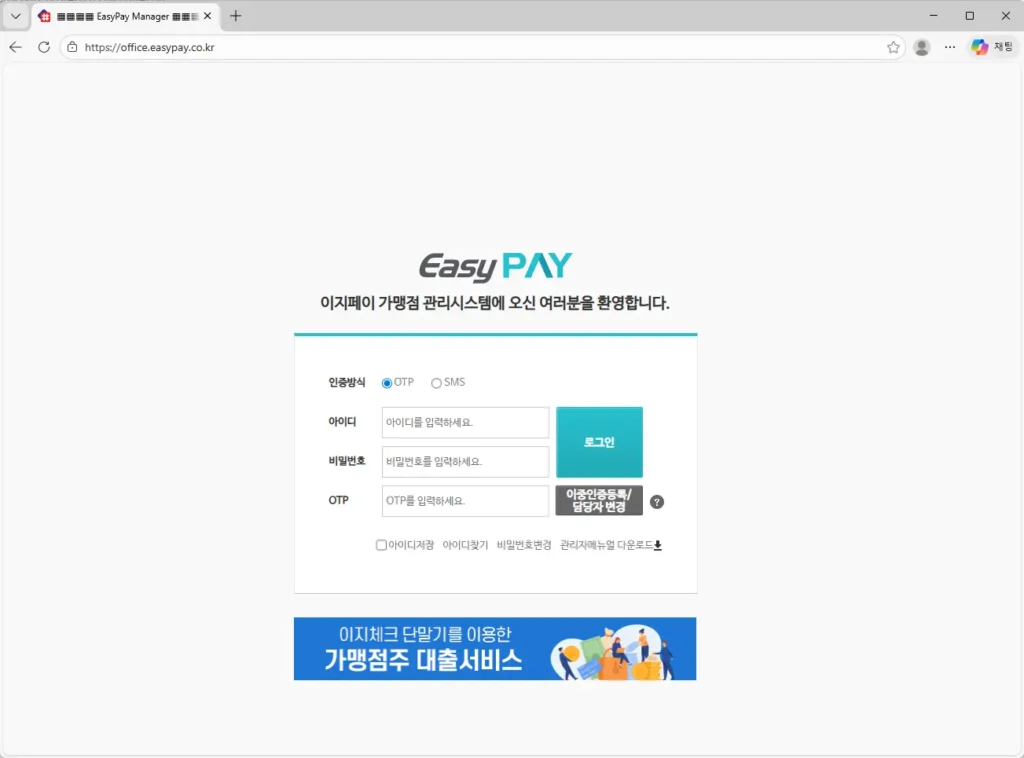The width and height of the screenshot is (1024, 758).
Task: Switch authentication to SMS
Action: coord(436,382)
